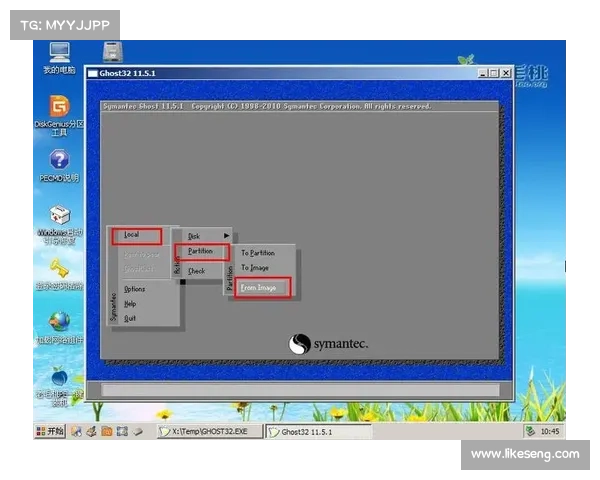600x480 pixels.
Task: Click the Symantec logo in the Ghost window
Action: (328, 344)
